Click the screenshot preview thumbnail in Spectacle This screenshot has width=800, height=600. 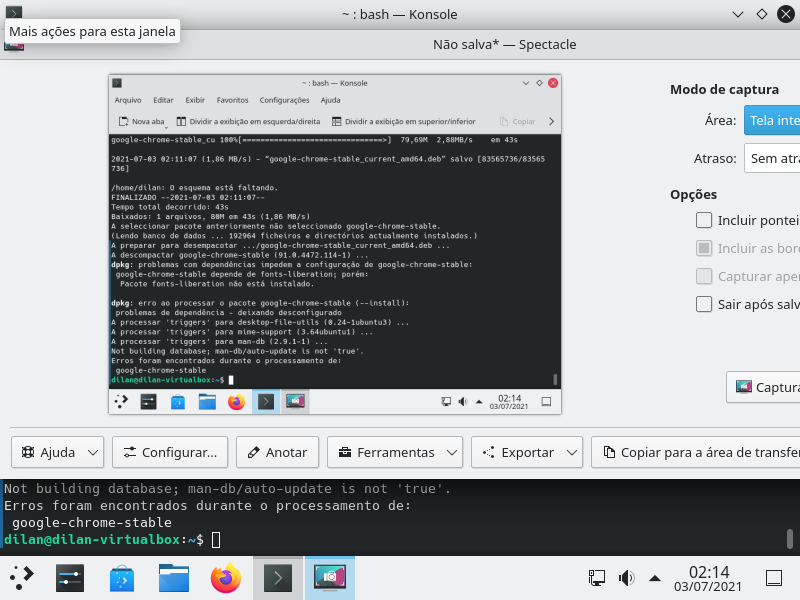[335, 244]
